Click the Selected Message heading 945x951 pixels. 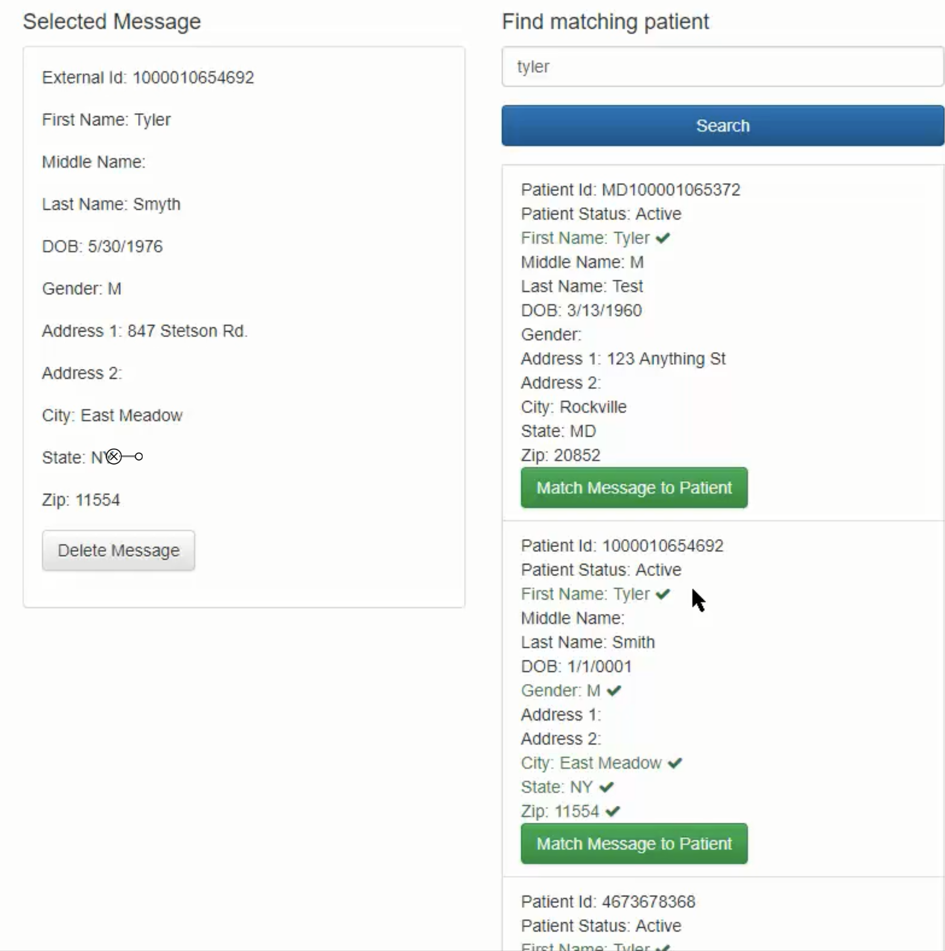point(112,22)
